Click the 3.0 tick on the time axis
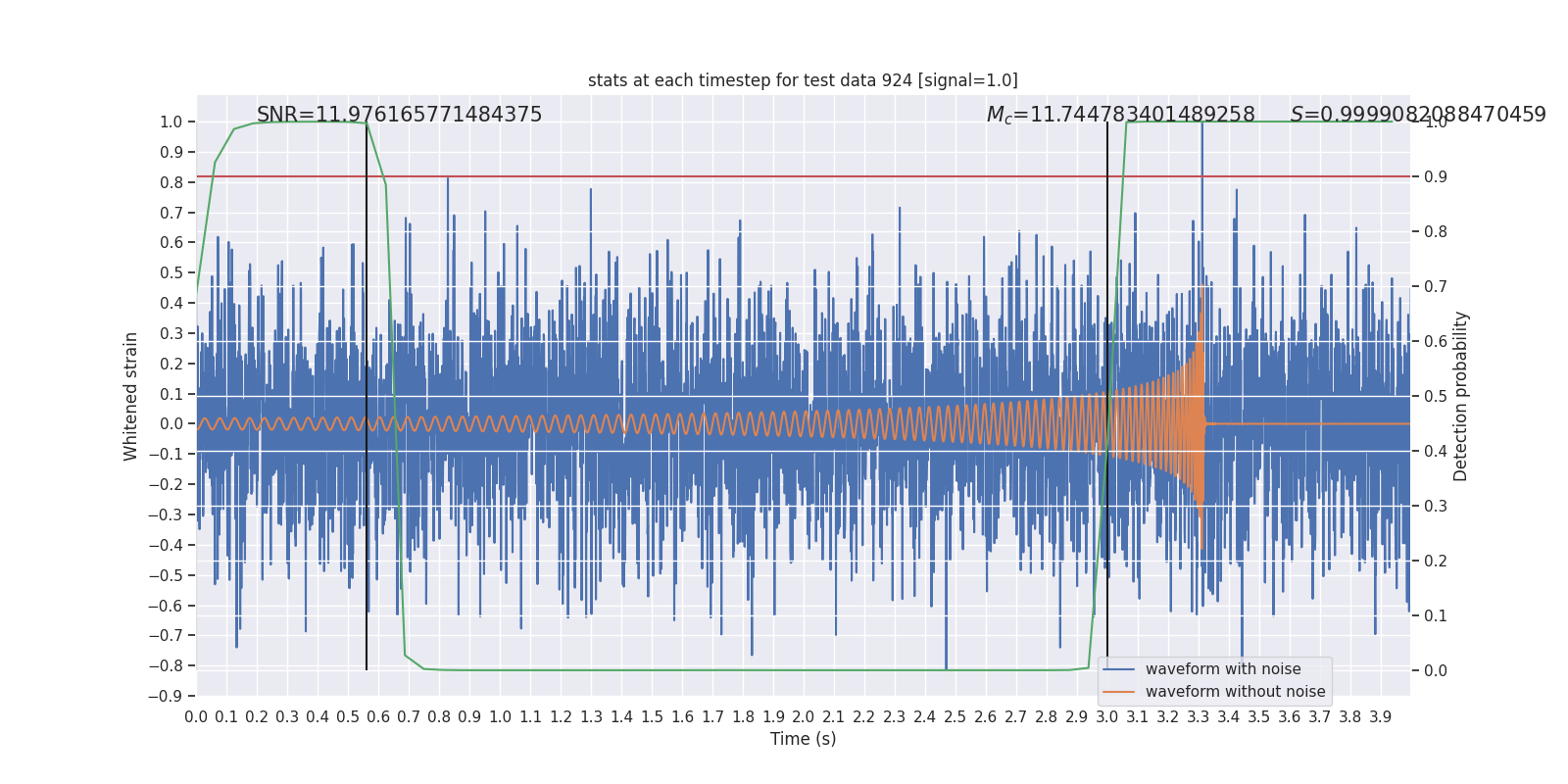The width and height of the screenshot is (1568, 784). pos(1106,717)
